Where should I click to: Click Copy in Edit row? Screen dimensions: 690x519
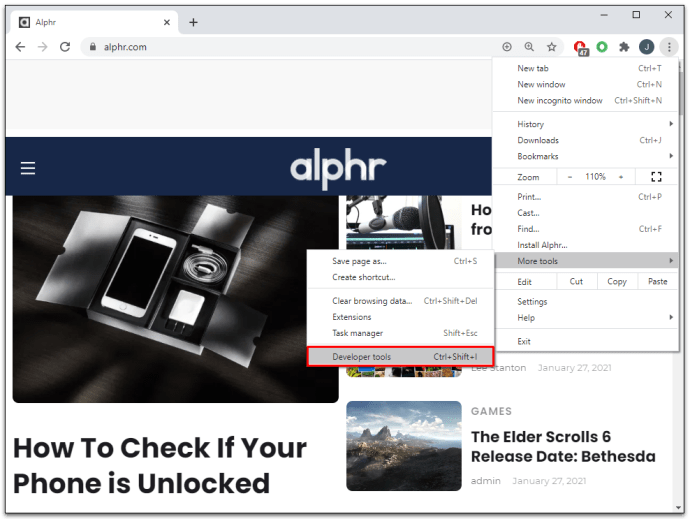coord(617,281)
